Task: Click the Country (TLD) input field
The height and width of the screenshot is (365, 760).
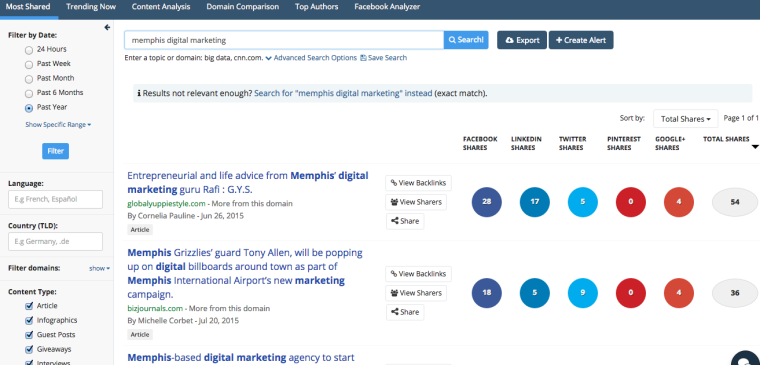Action: click(55, 241)
